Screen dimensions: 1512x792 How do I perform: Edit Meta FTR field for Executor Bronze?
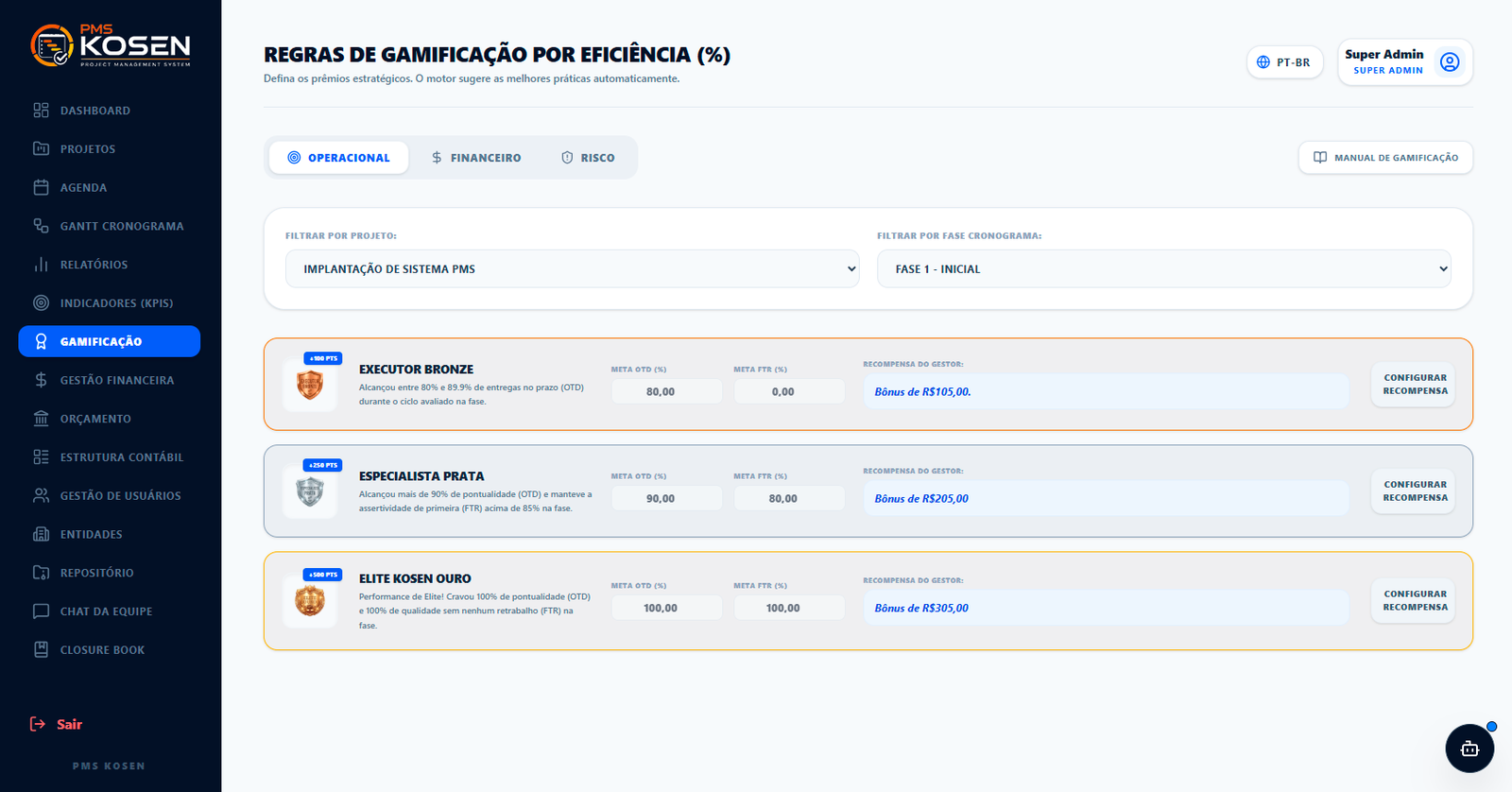coord(789,391)
